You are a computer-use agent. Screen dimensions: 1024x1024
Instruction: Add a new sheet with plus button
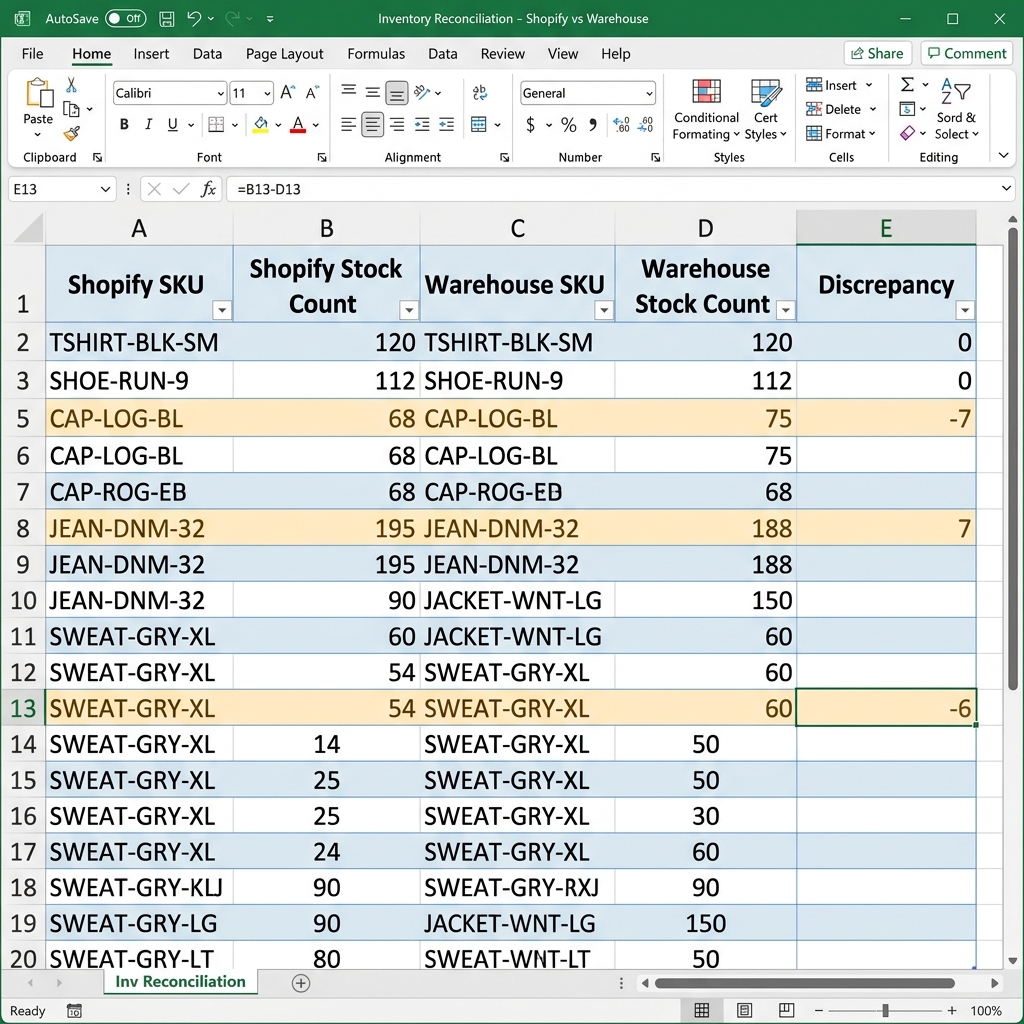[x=301, y=983]
